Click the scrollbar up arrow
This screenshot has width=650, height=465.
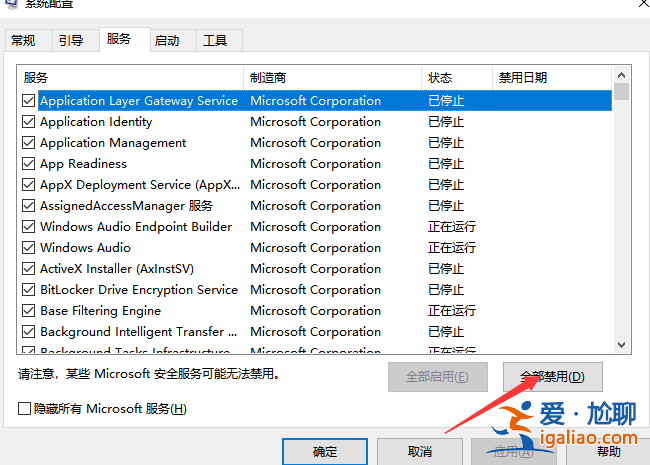(x=621, y=75)
